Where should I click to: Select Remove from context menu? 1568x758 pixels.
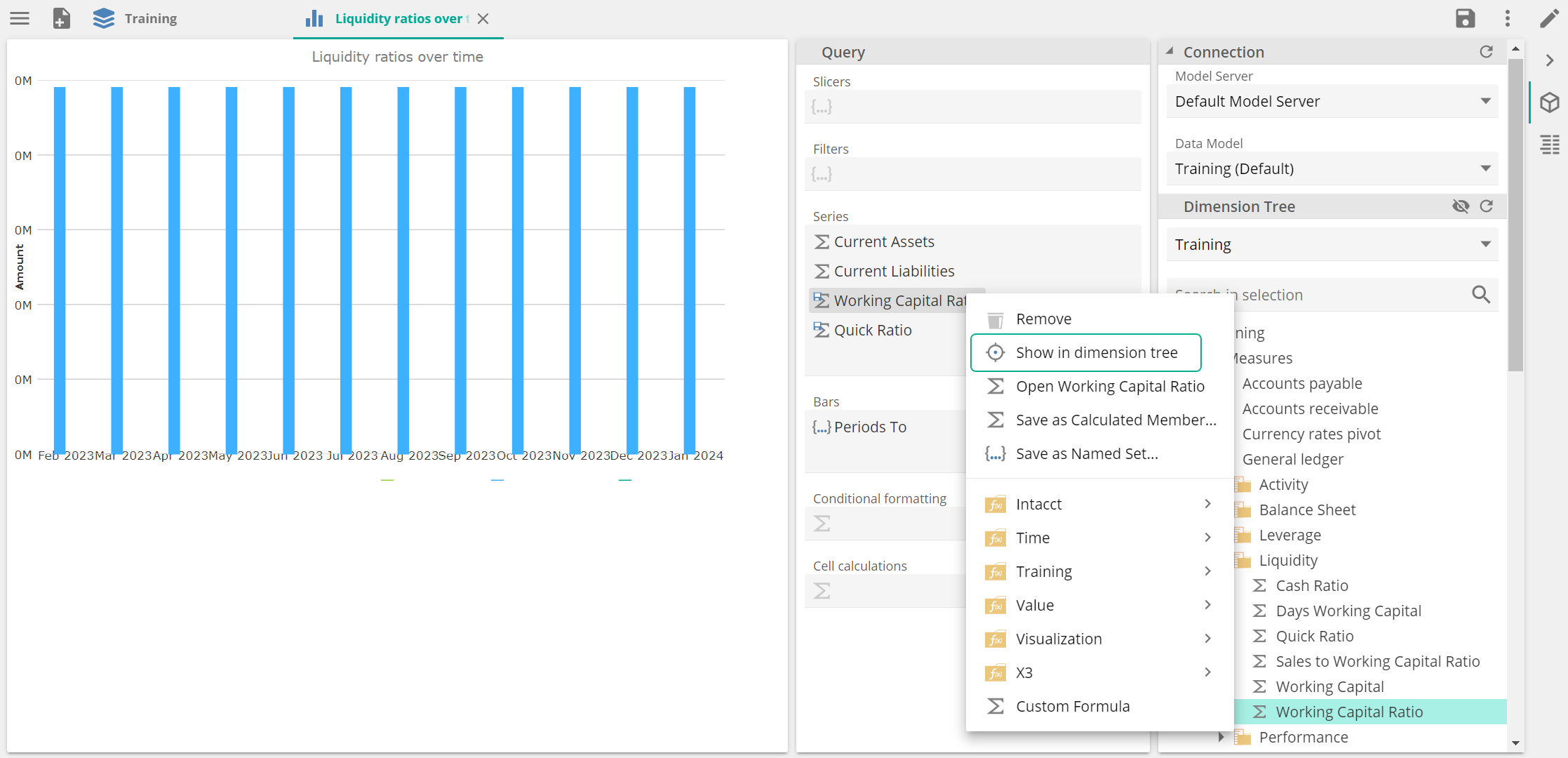1044,318
